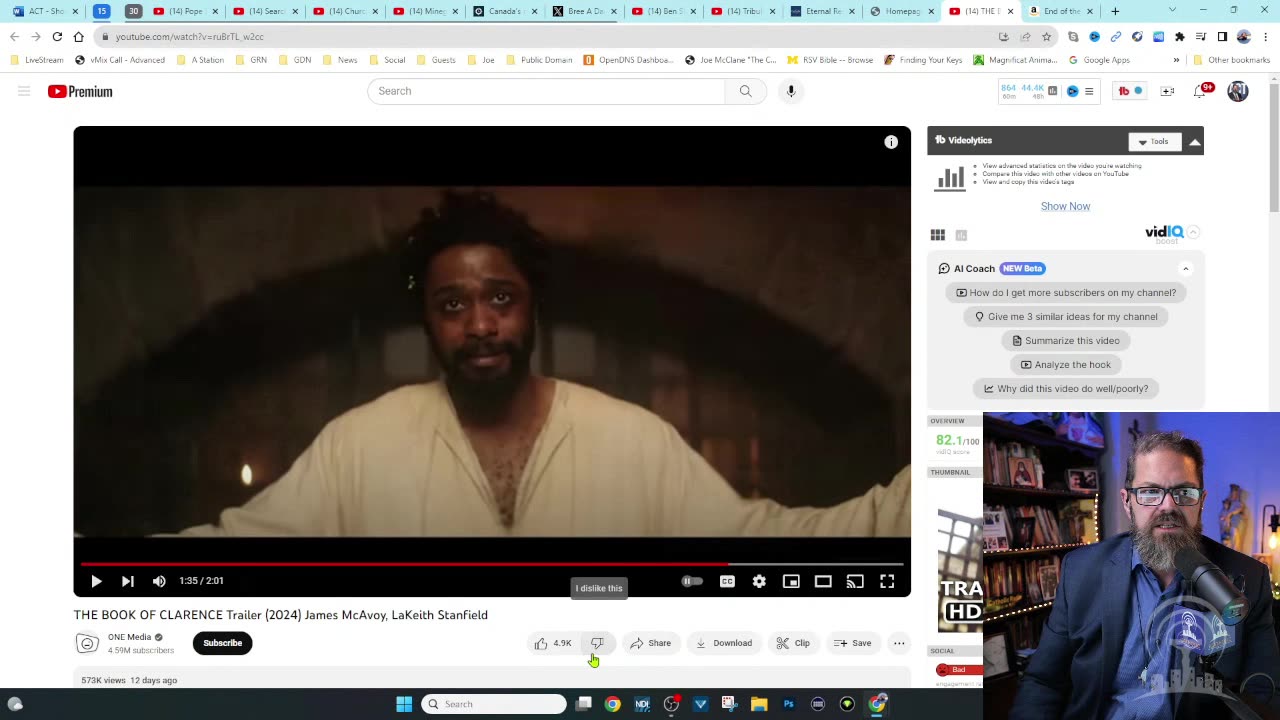Screen dimensions: 1280x720
Task: Bookmark this page star icon
Action: click(1046, 37)
